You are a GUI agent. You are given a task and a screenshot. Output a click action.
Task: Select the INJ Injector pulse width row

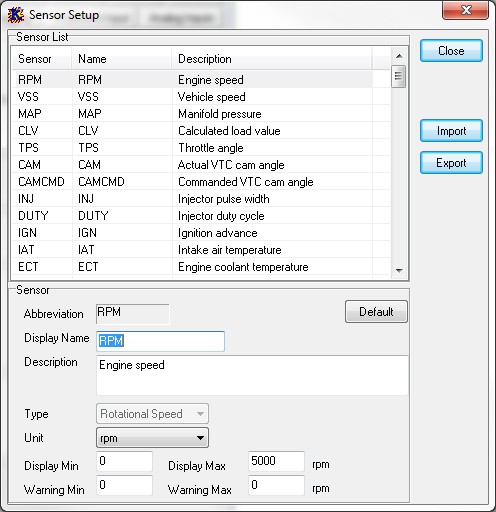click(201, 199)
